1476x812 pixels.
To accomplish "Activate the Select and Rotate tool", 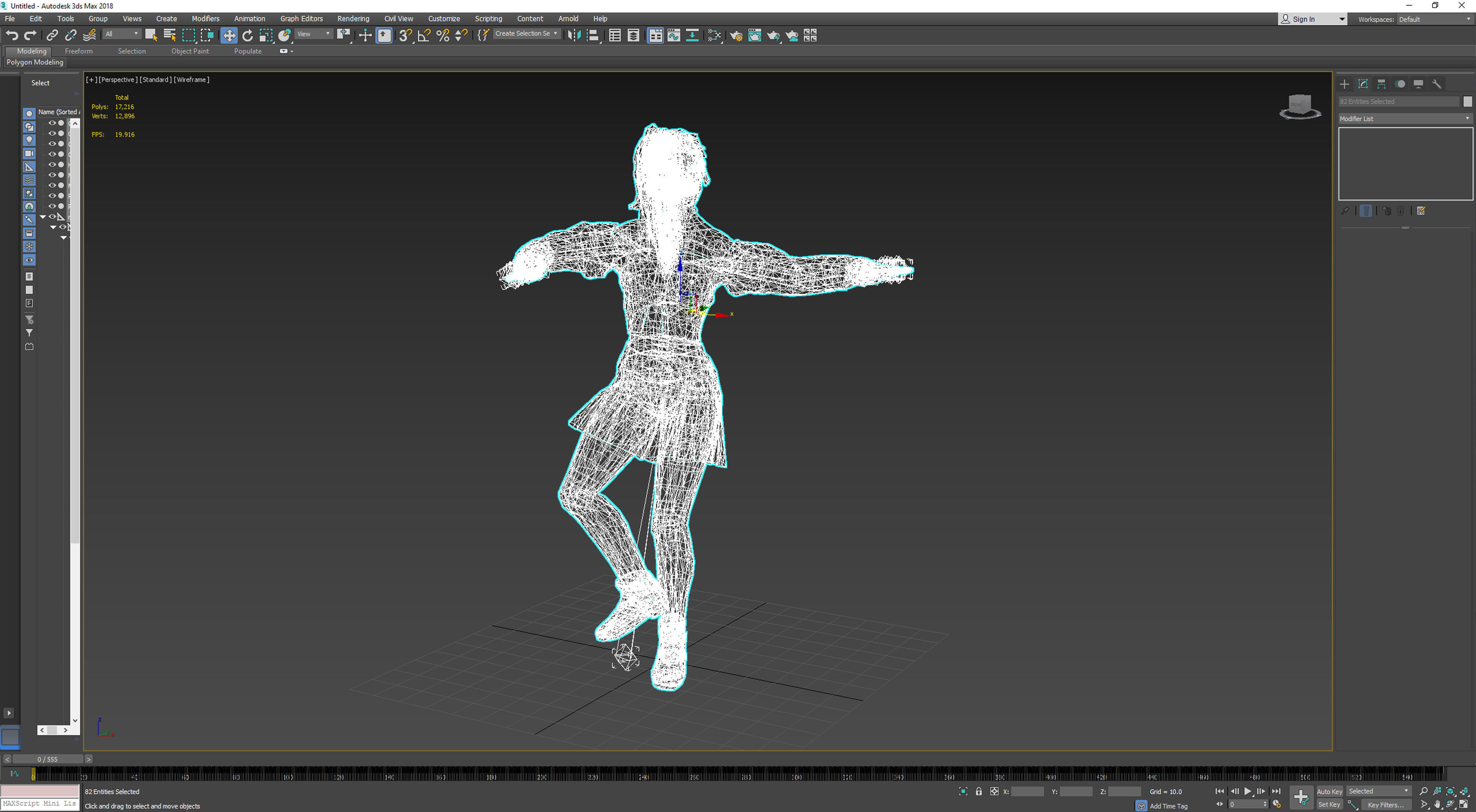I will click(x=248, y=35).
